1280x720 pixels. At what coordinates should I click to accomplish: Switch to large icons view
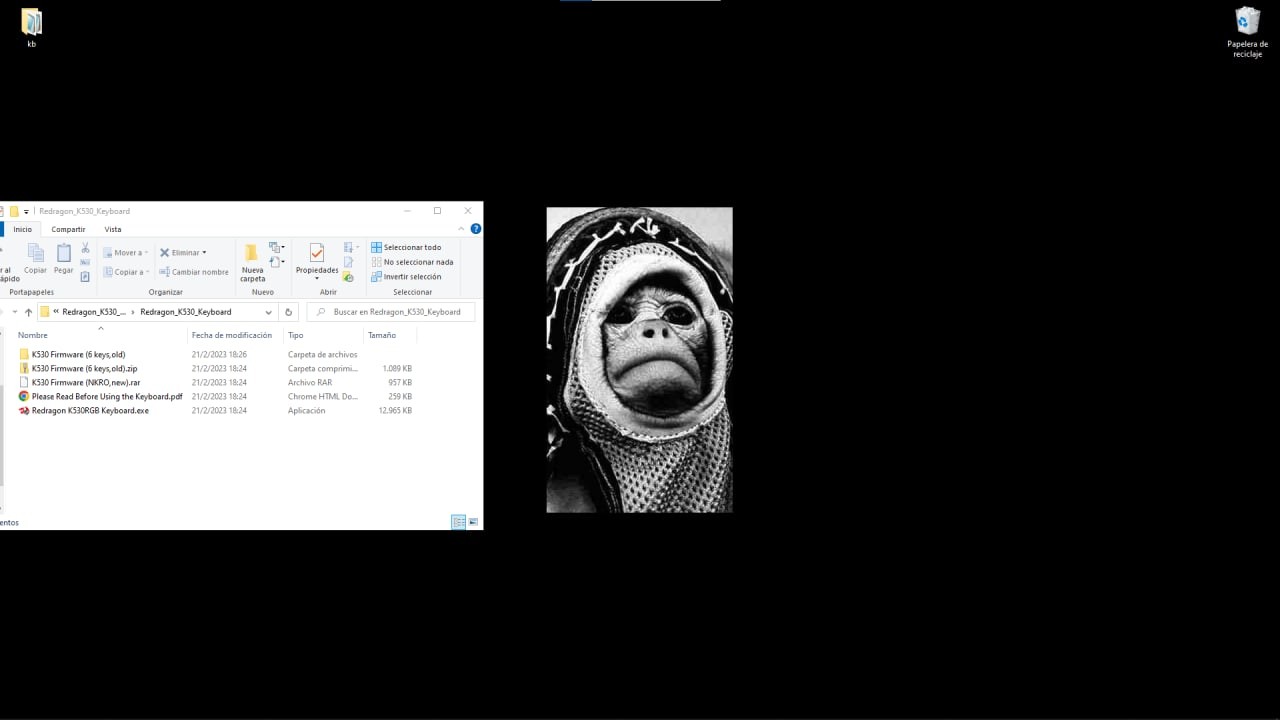(473, 522)
